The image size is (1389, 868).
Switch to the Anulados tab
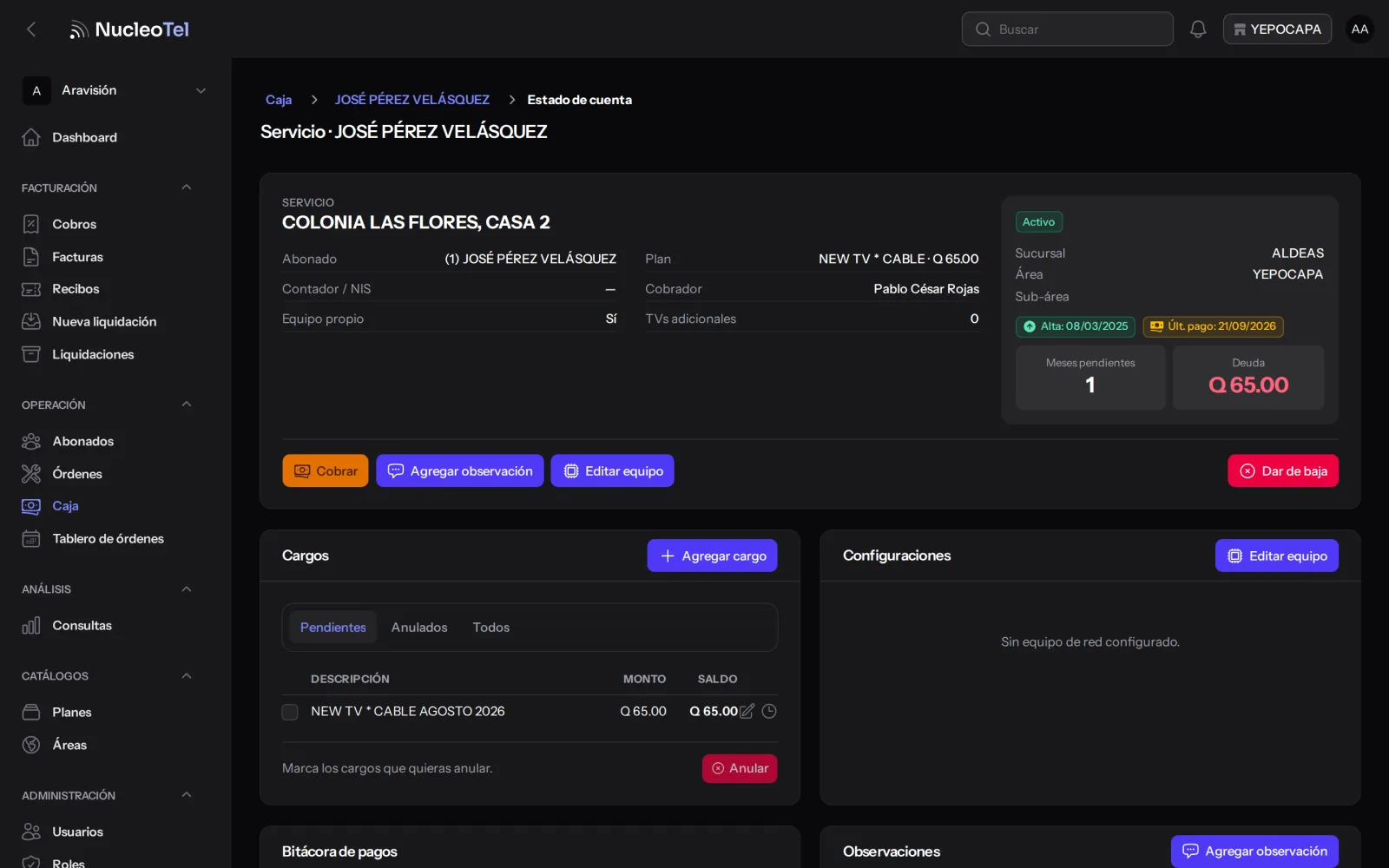point(419,628)
